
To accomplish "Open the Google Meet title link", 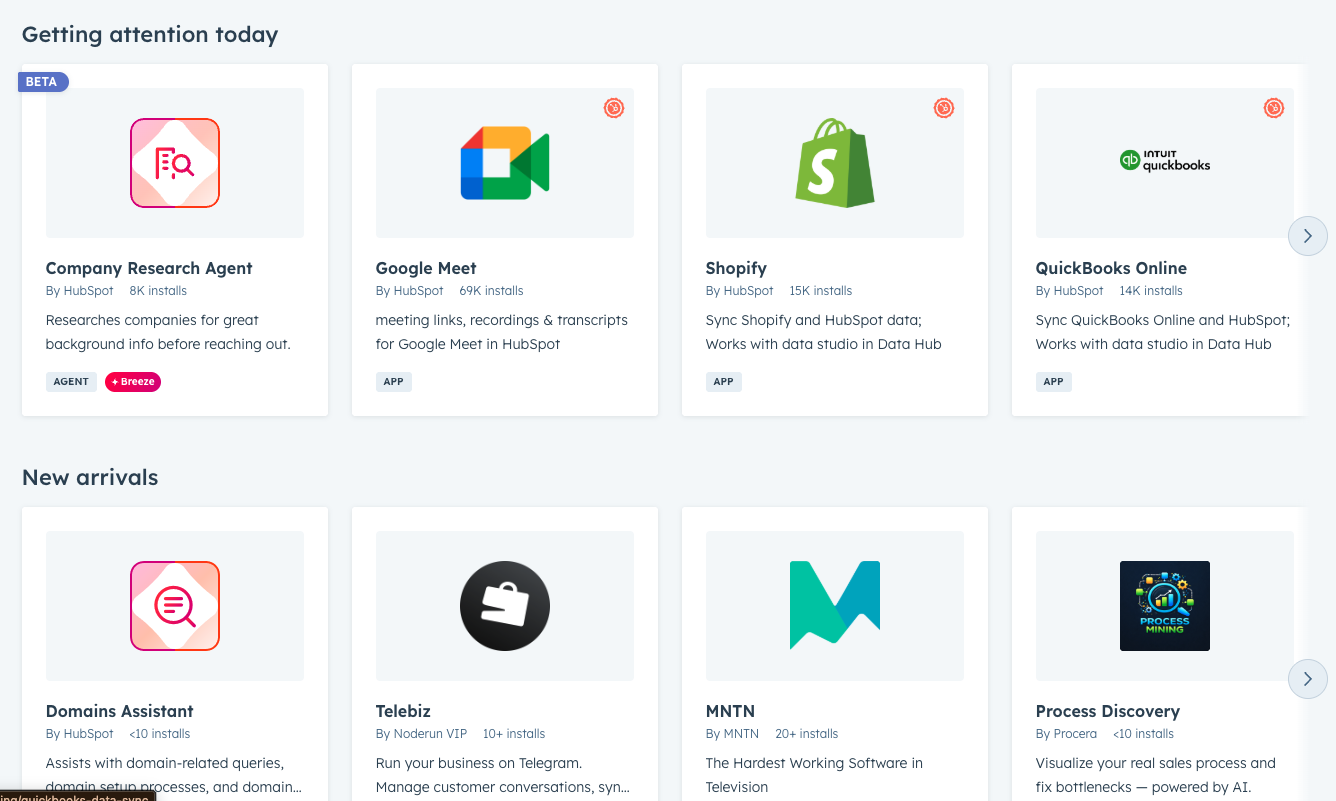I will point(426,268).
